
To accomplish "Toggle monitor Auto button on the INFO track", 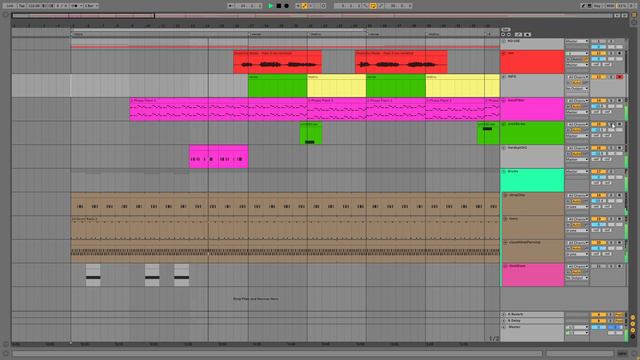I will click(x=577, y=83).
